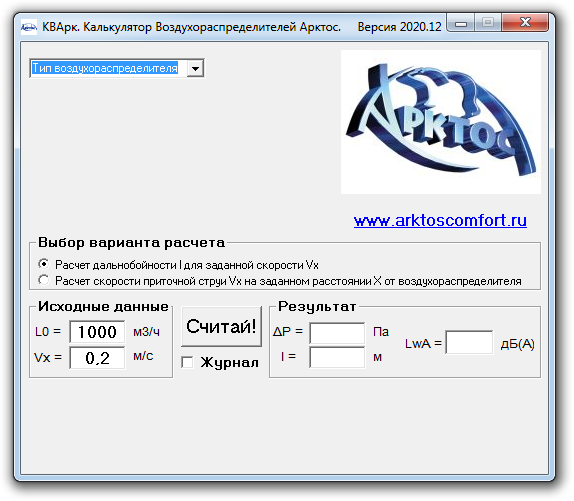Click the 'Тип воздухораспределителя' combo box text
Image resolution: width=574 pixels, height=501 pixels.
pyautogui.click(x=105, y=68)
